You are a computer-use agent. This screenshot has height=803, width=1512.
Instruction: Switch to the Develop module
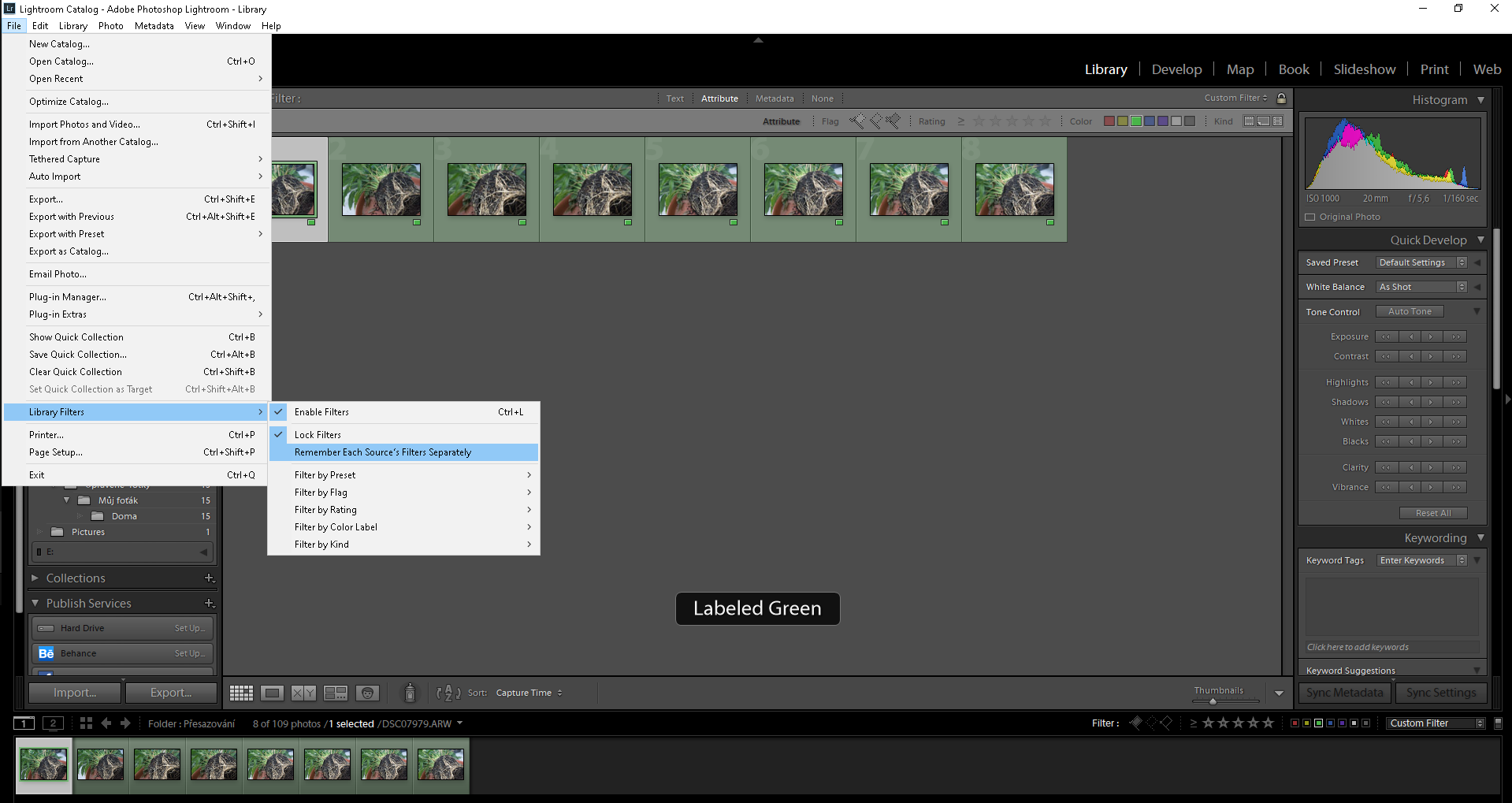click(1176, 69)
